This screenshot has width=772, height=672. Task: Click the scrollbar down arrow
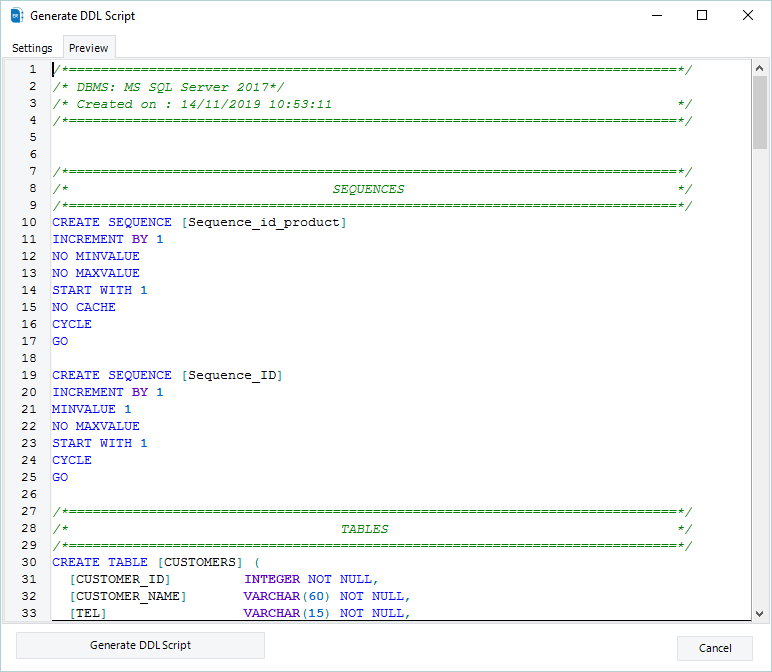click(x=760, y=612)
